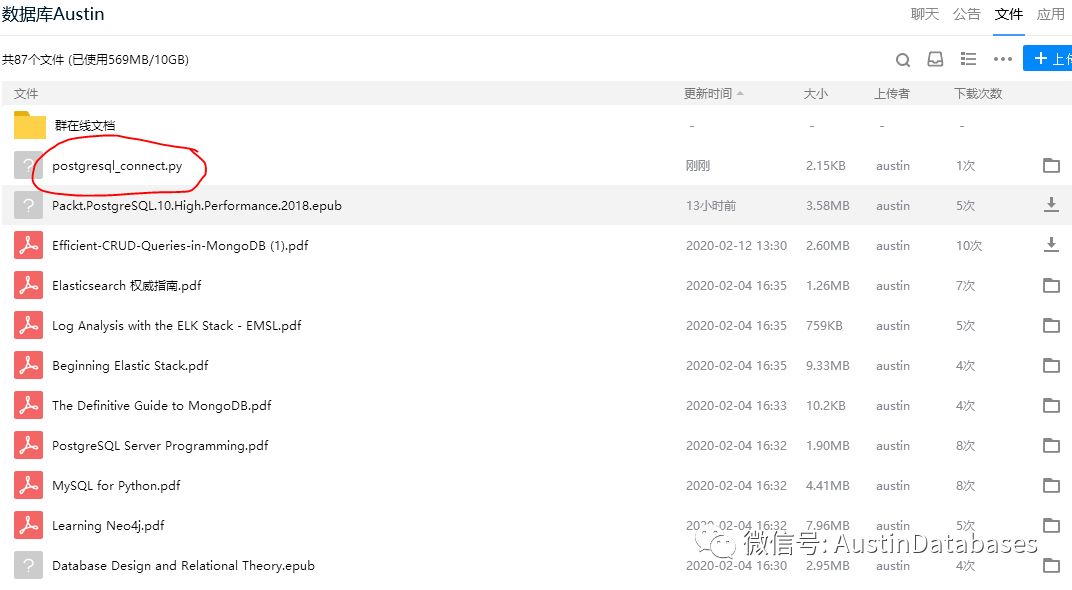Click uploader austin in postgresql_connect.py row
The image size is (1072, 590).
(x=893, y=166)
